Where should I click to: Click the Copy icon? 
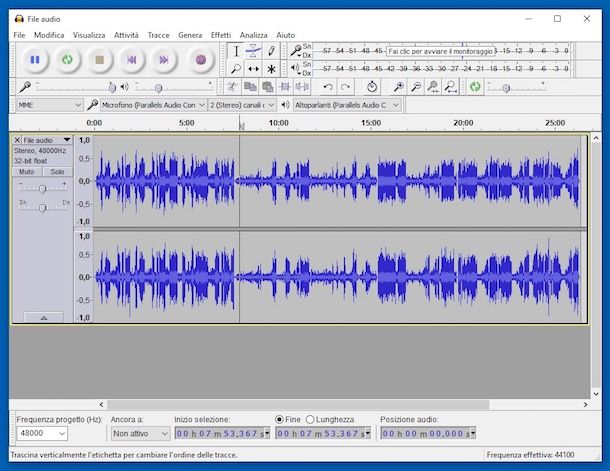coord(250,87)
